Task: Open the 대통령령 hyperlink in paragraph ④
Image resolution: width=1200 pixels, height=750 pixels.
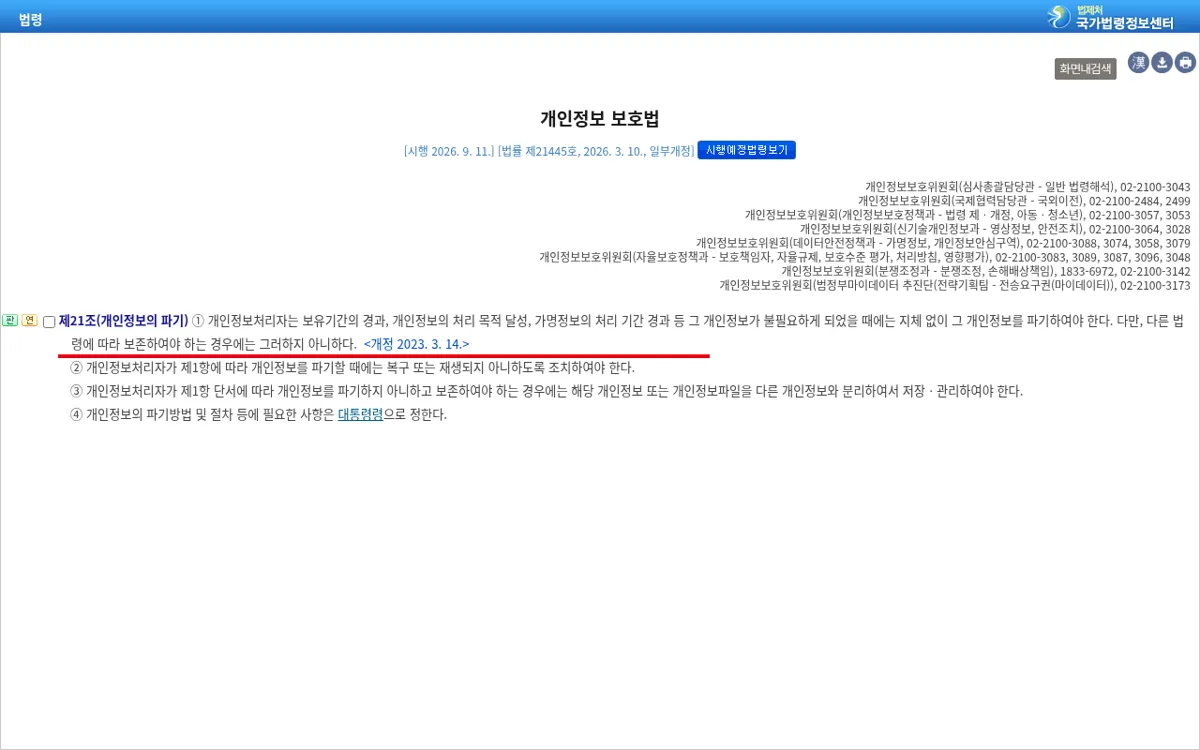Action: pyautogui.click(x=360, y=414)
